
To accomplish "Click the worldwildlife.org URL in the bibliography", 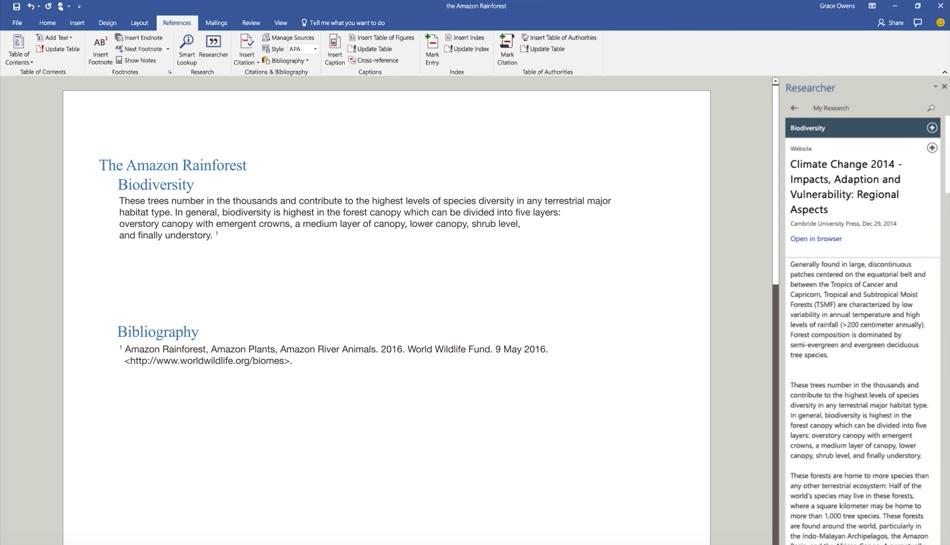I will pyautogui.click(x=208, y=361).
